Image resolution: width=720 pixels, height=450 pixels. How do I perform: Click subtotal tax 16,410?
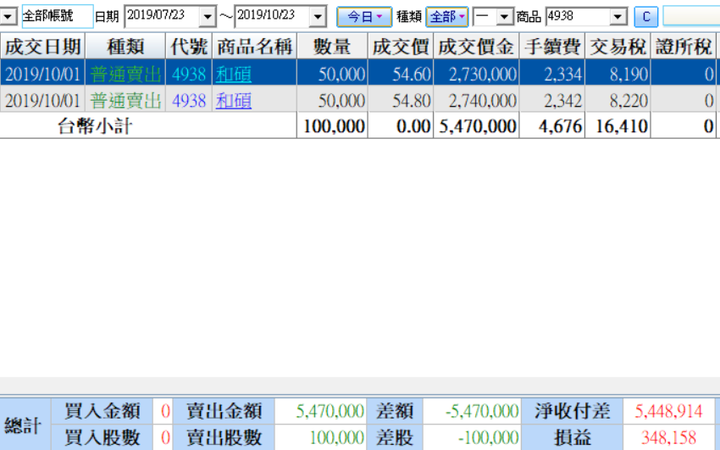coord(622,126)
